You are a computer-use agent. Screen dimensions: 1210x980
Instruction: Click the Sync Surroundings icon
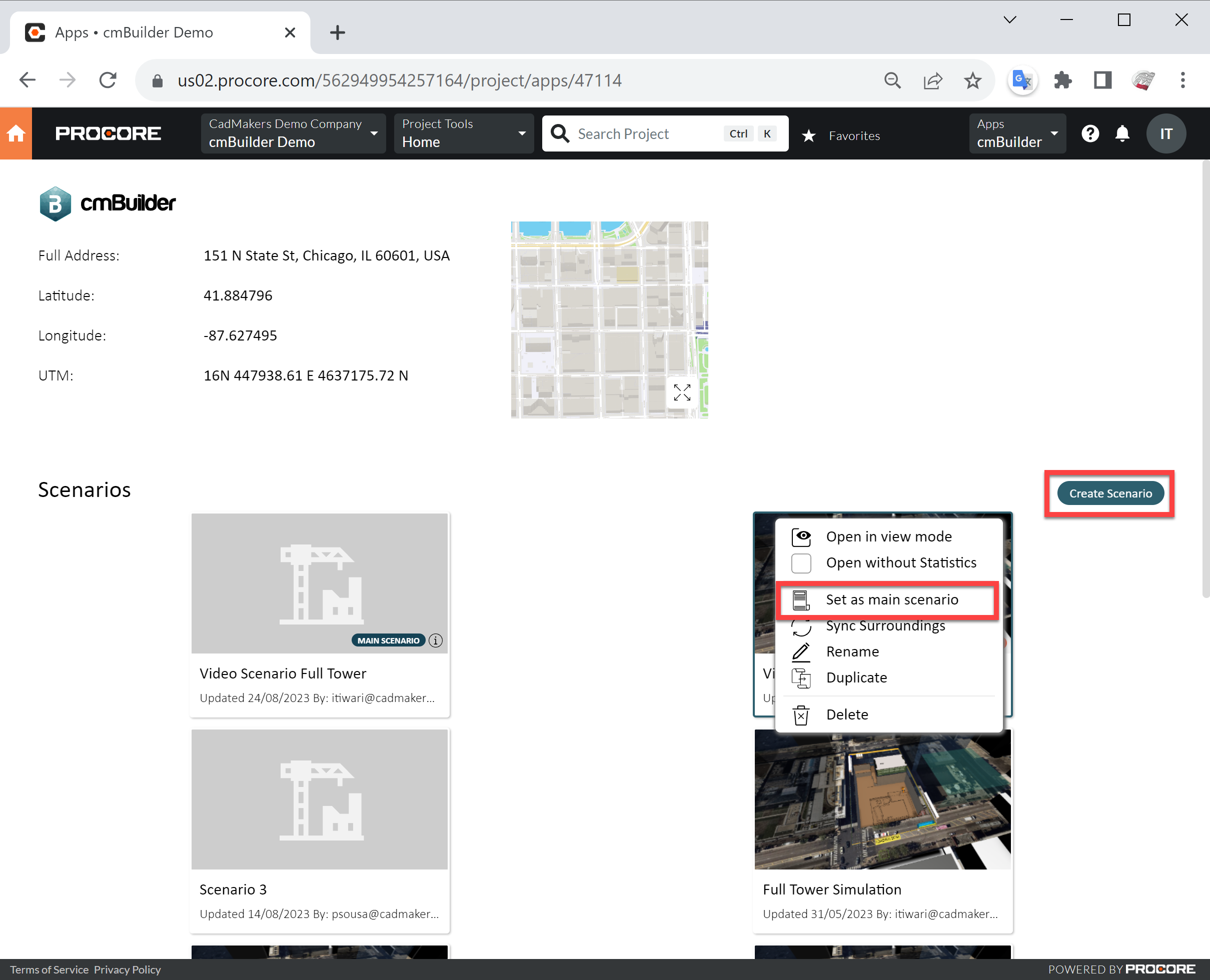[801, 626]
